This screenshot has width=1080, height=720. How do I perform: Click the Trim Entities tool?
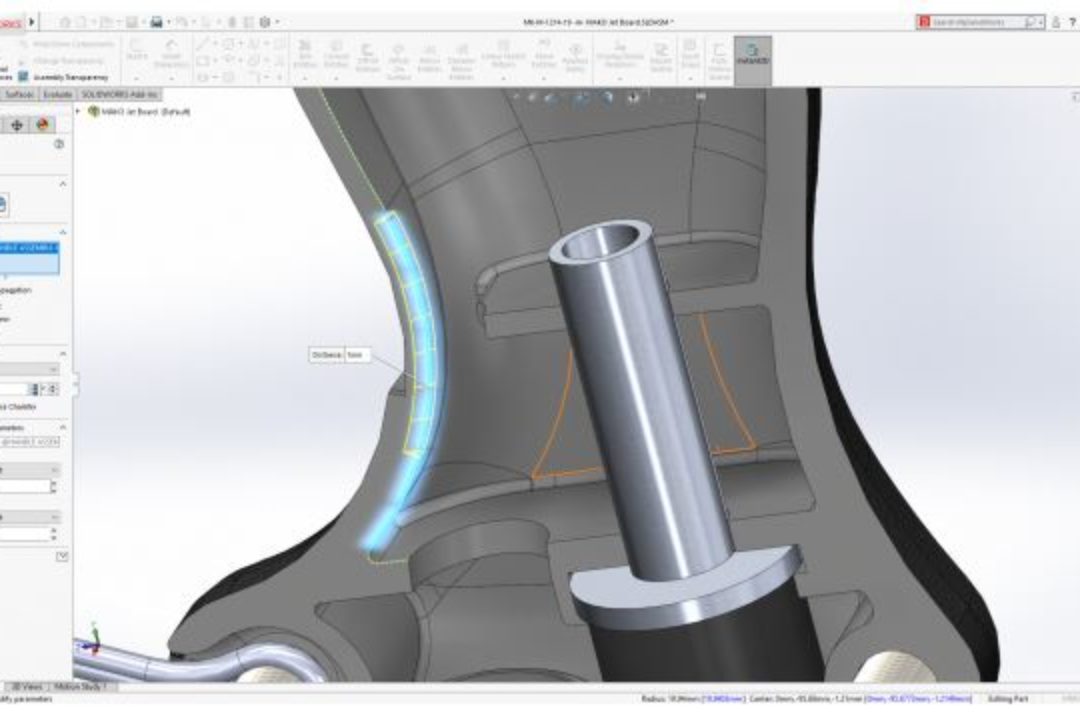click(304, 57)
